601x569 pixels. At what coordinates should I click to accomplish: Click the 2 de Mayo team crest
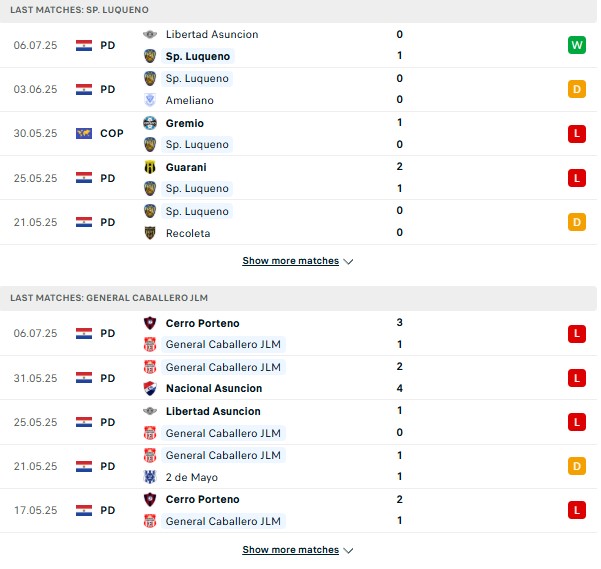click(150, 477)
